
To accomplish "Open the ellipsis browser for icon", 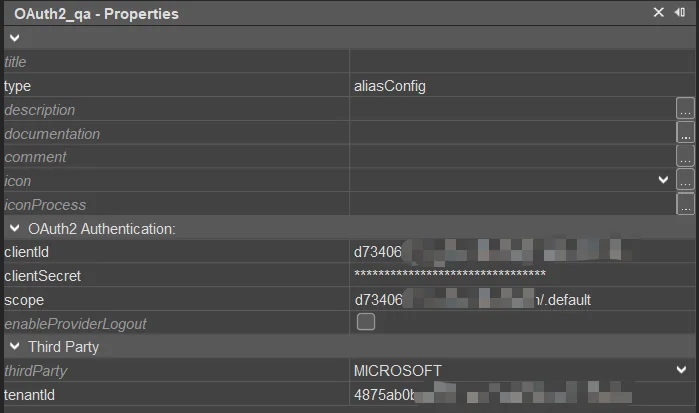I will point(685,180).
